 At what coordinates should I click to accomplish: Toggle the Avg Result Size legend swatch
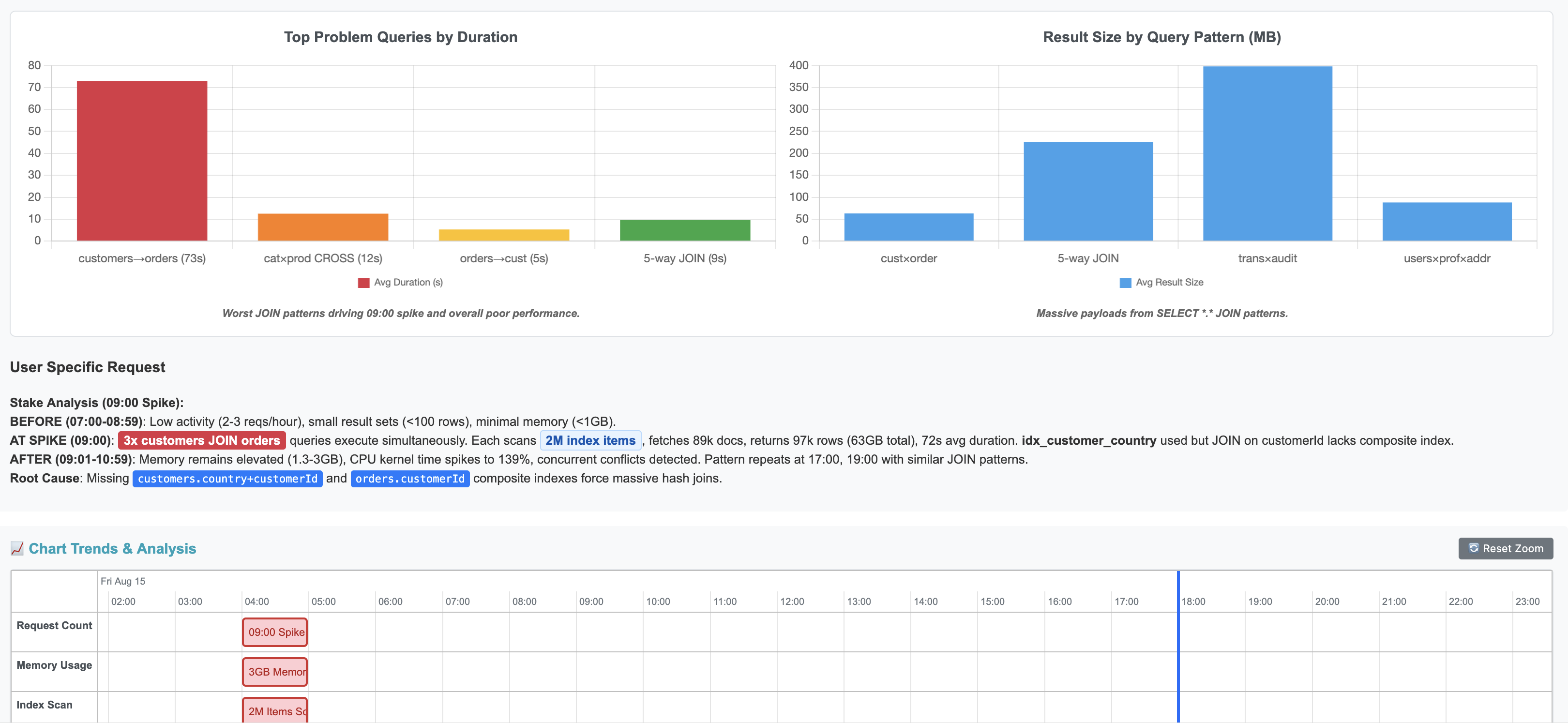coord(1125,283)
